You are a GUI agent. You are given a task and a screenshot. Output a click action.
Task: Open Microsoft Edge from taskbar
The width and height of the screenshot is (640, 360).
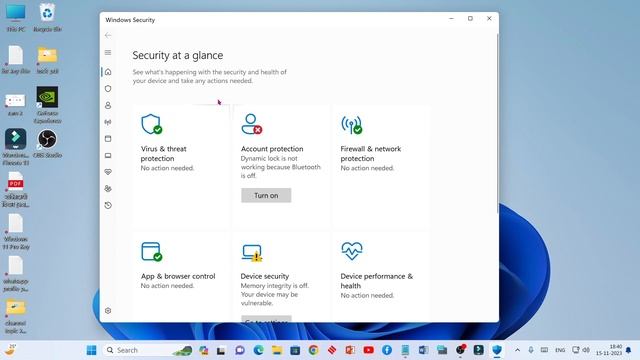pyautogui.click(x=258, y=350)
